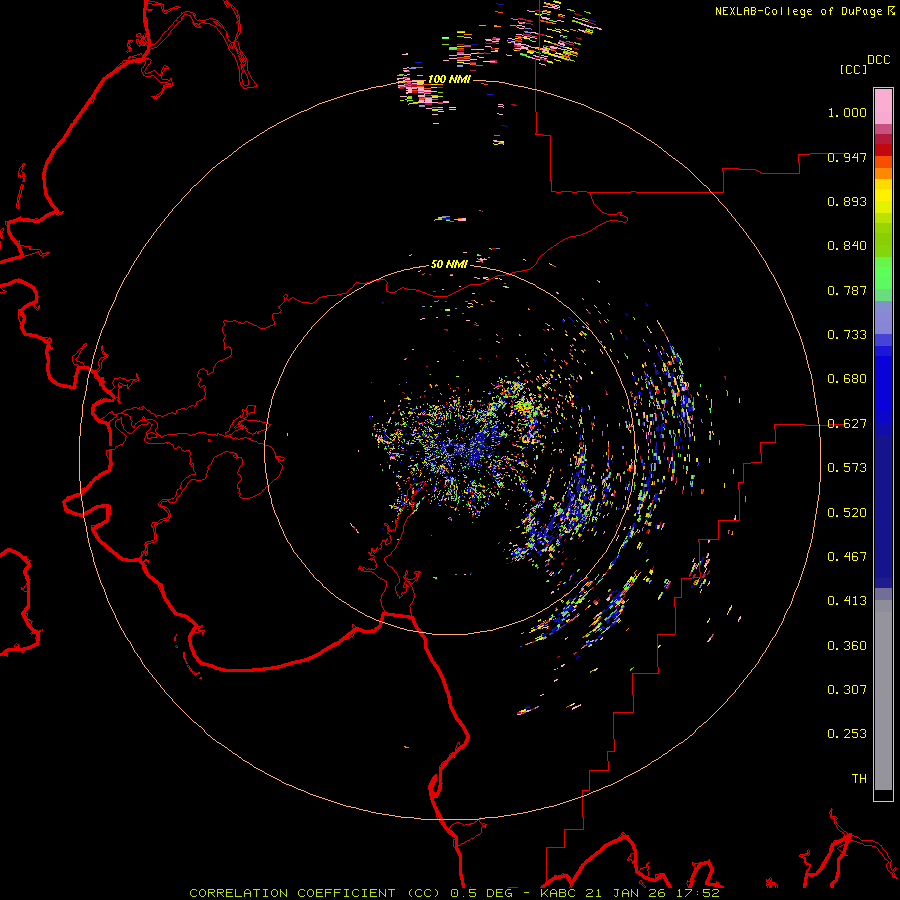The height and width of the screenshot is (900, 900).
Task: Click the 0.680 scale value
Action: click(x=847, y=379)
